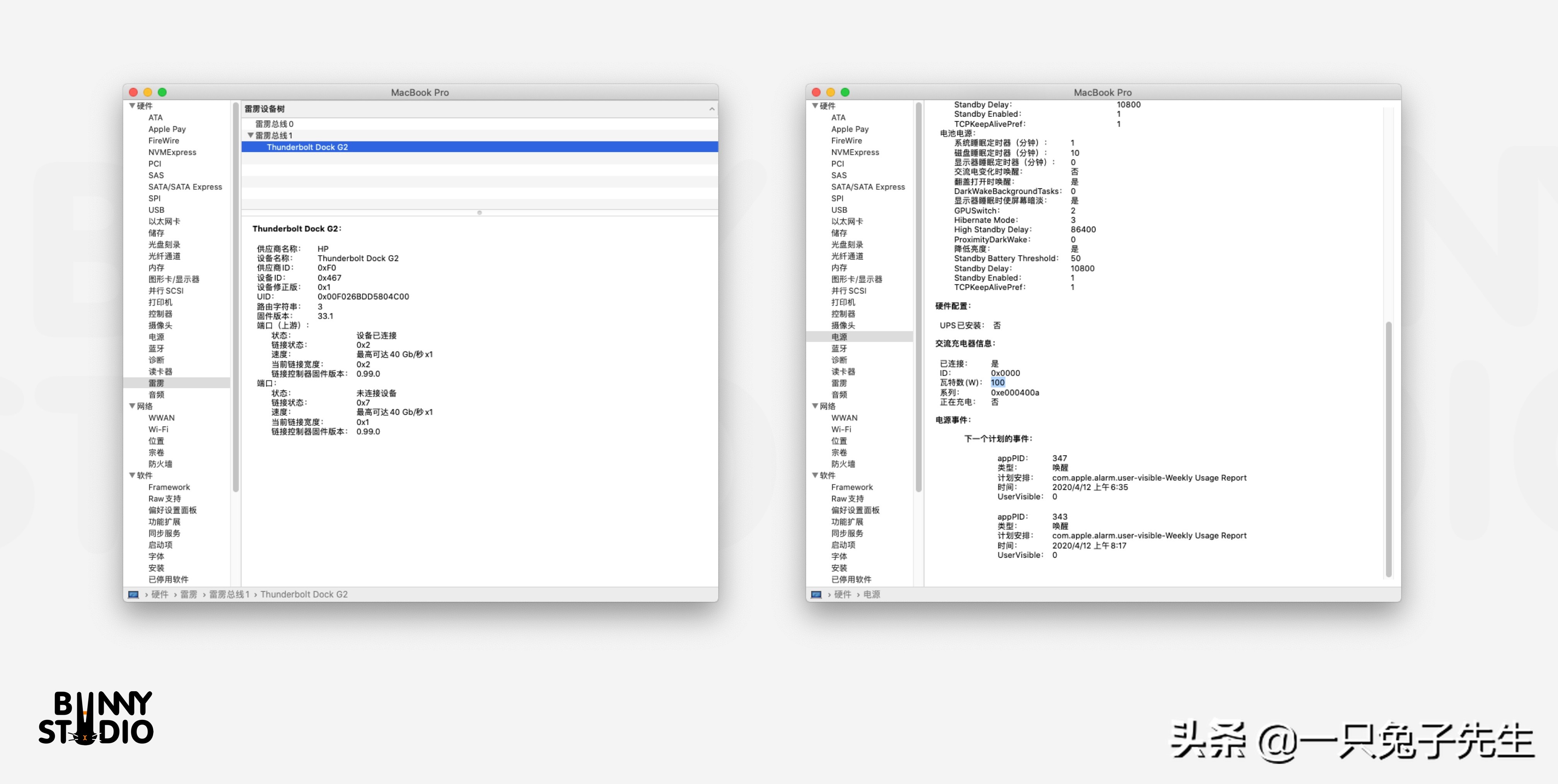
Task: Click 硬件 in the right window path bar
Action: 843,594
